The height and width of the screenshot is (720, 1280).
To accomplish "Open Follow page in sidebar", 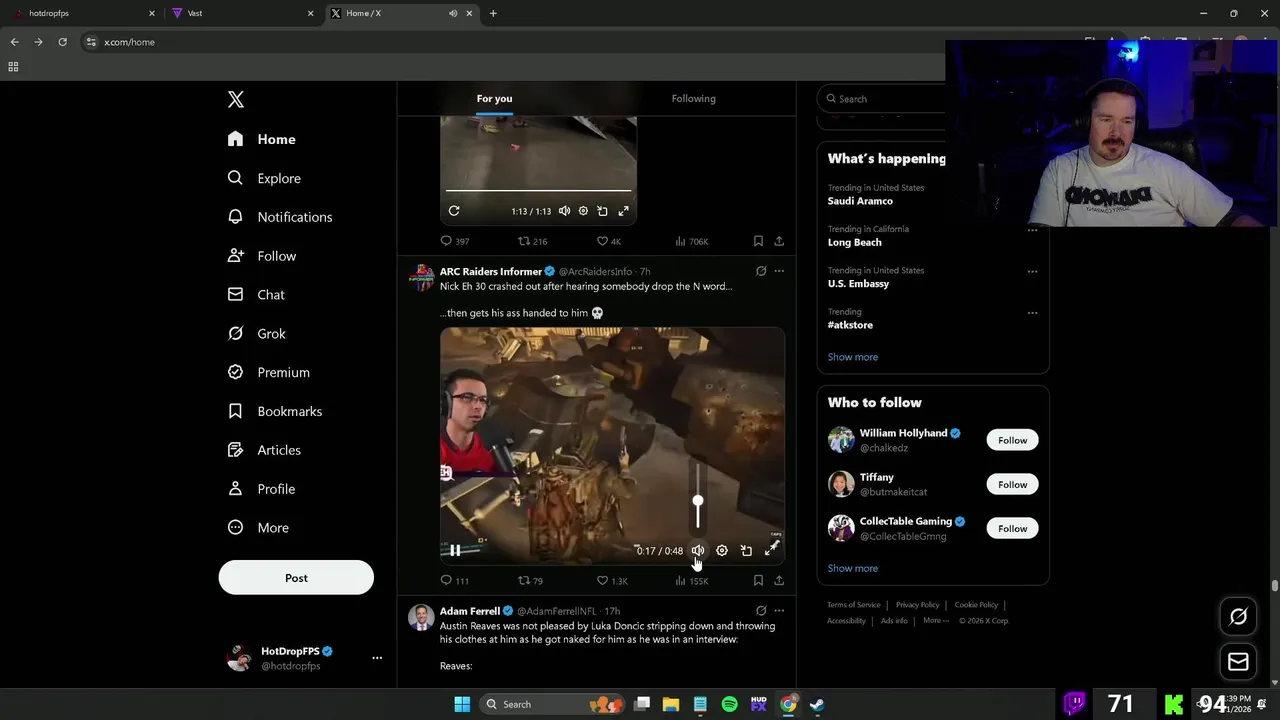I will (x=262, y=256).
